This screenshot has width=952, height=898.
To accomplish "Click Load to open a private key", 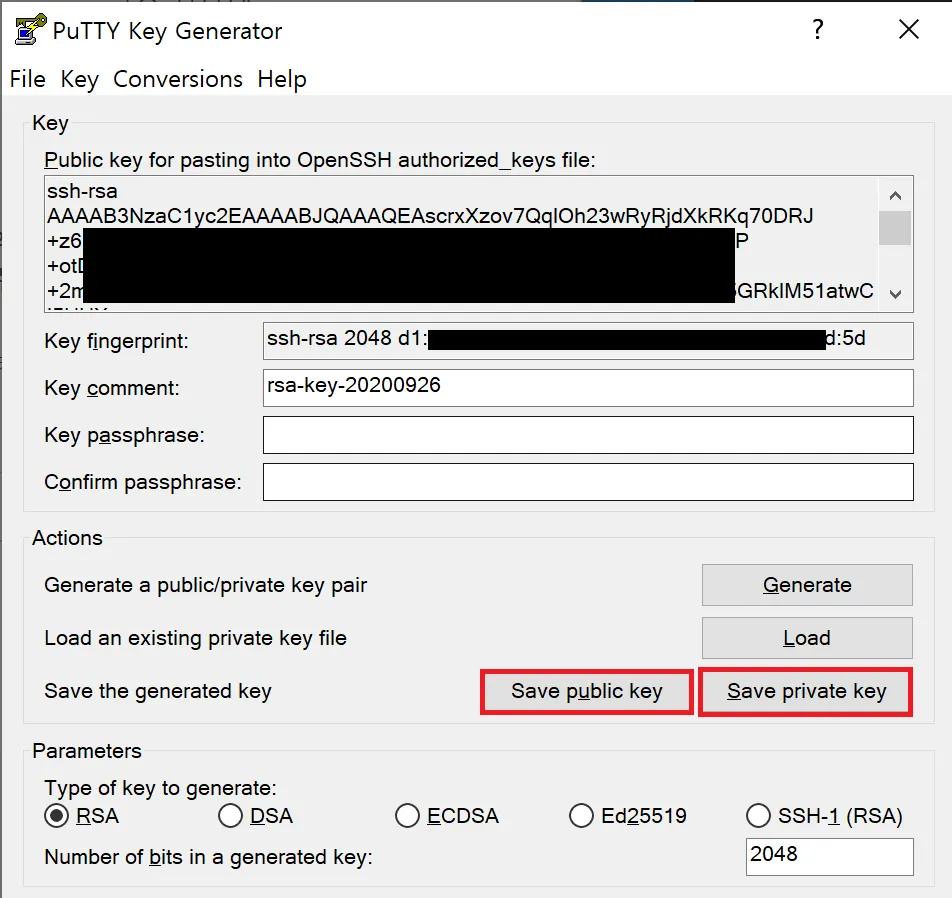I will tap(807, 638).
